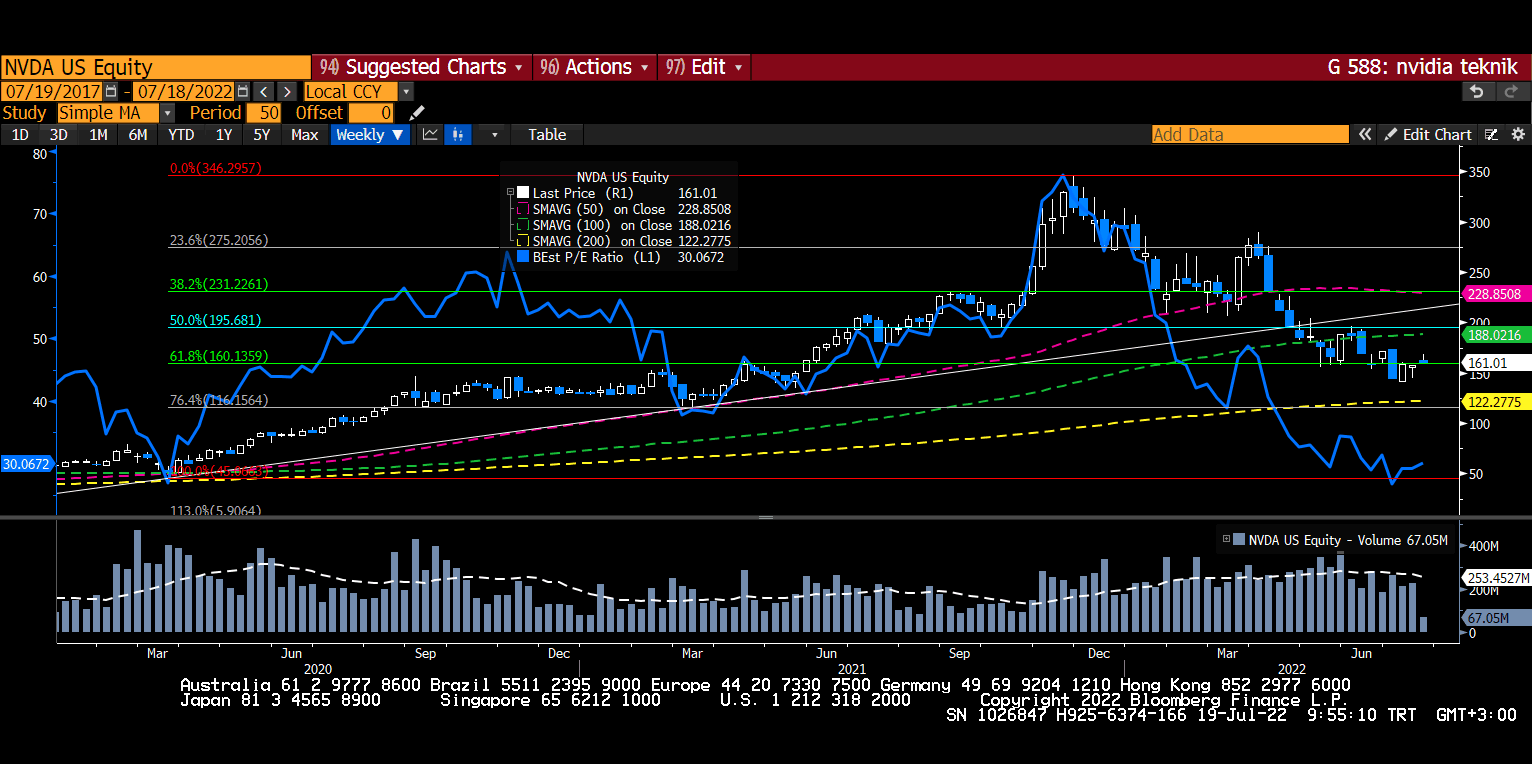The height and width of the screenshot is (764, 1532).
Task: Click the start date 07/19/2017 field
Action: [52, 91]
